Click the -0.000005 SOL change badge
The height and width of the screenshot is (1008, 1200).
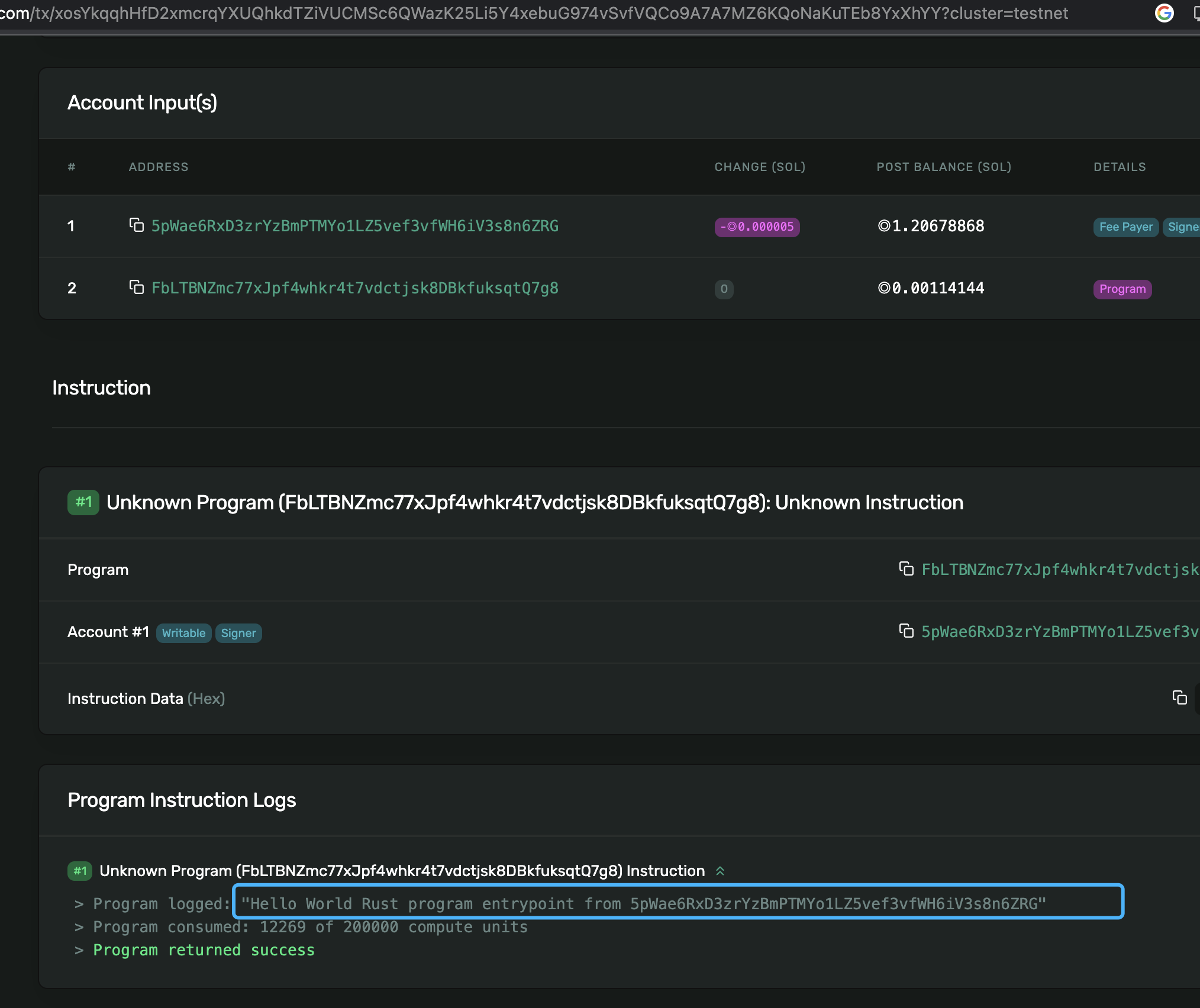tap(757, 227)
